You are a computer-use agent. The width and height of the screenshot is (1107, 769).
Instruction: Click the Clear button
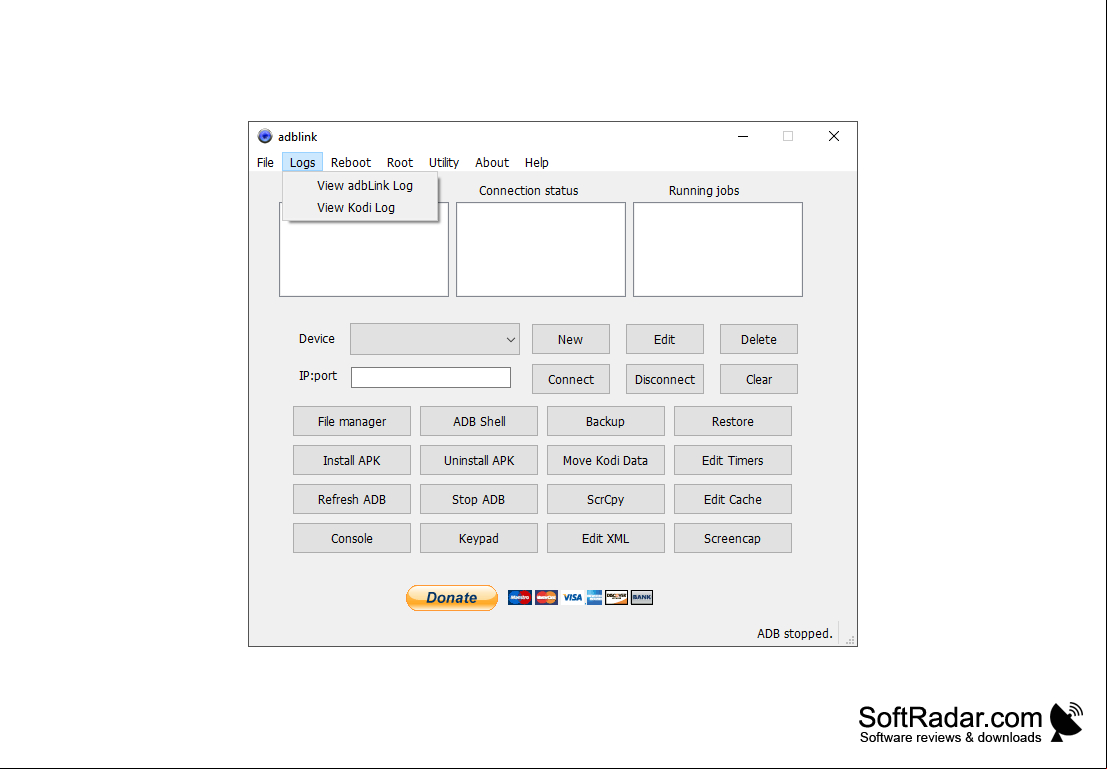pos(759,379)
